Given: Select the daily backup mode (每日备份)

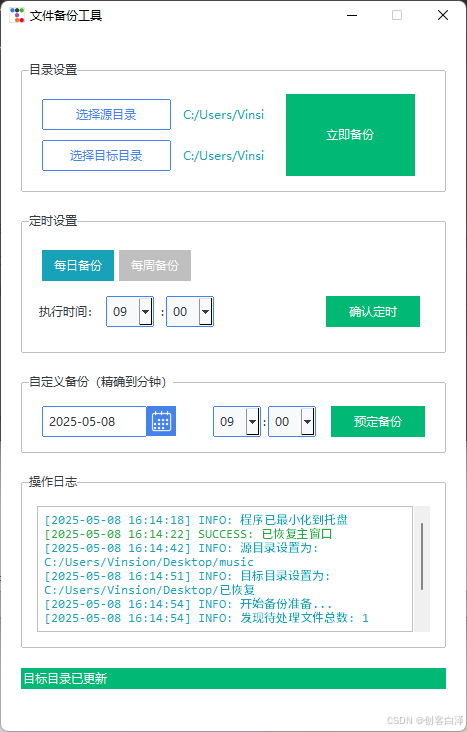Looking at the screenshot, I should [x=78, y=266].
